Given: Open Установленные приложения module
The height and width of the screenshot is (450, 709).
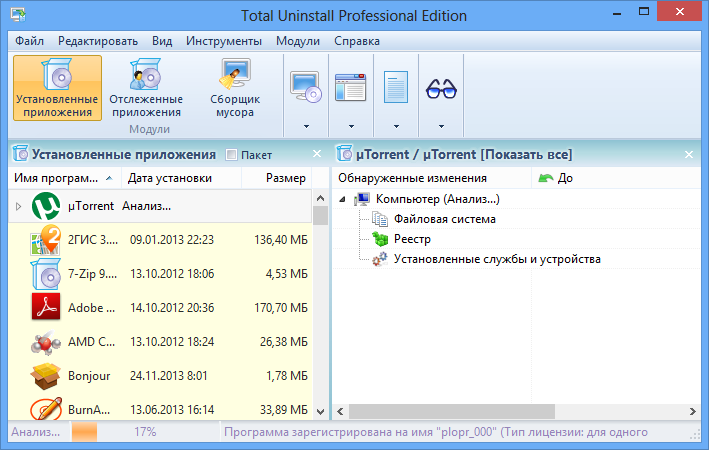Looking at the screenshot, I should (x=57, y=88).
